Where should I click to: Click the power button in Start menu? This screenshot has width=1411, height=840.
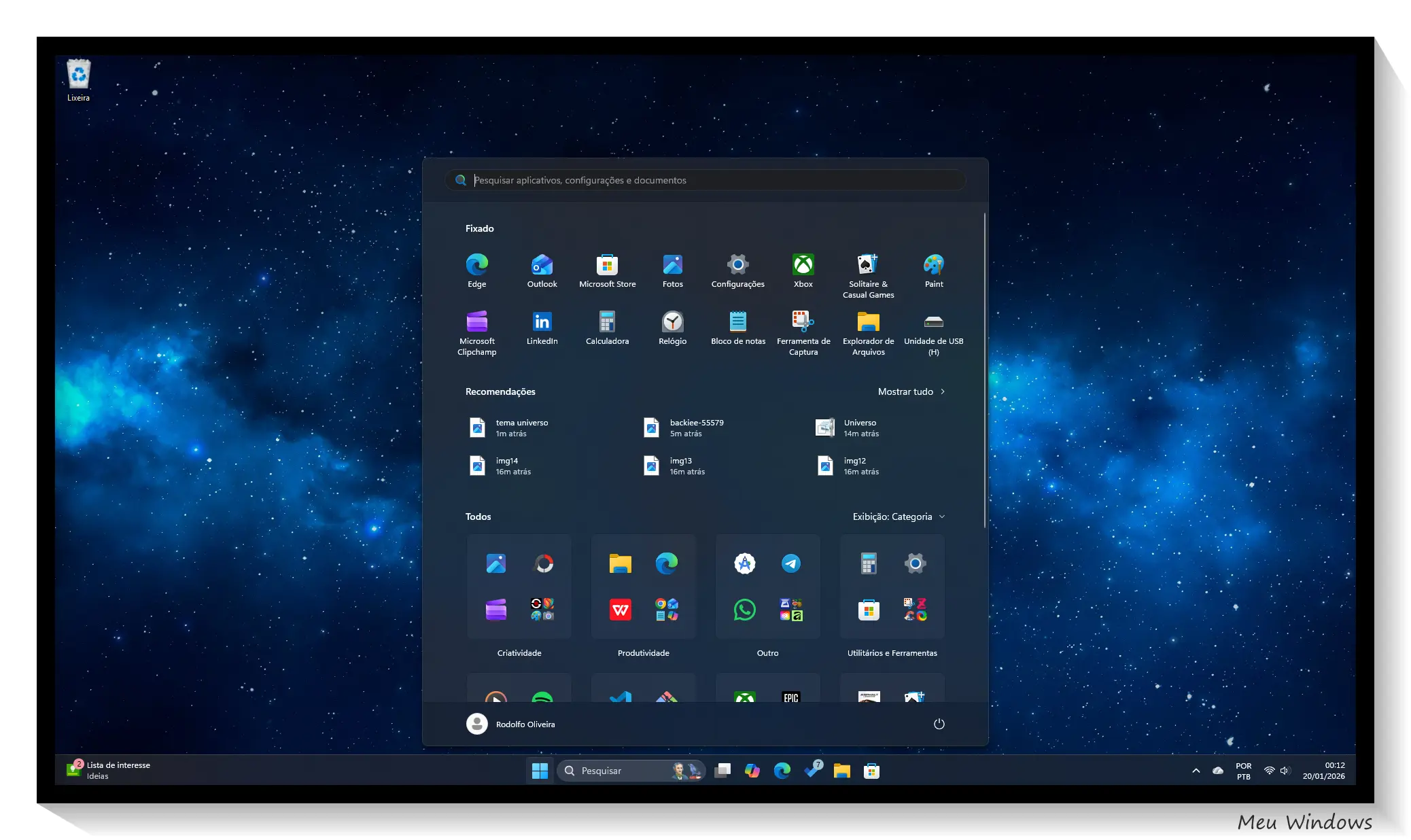pos(939,724)
